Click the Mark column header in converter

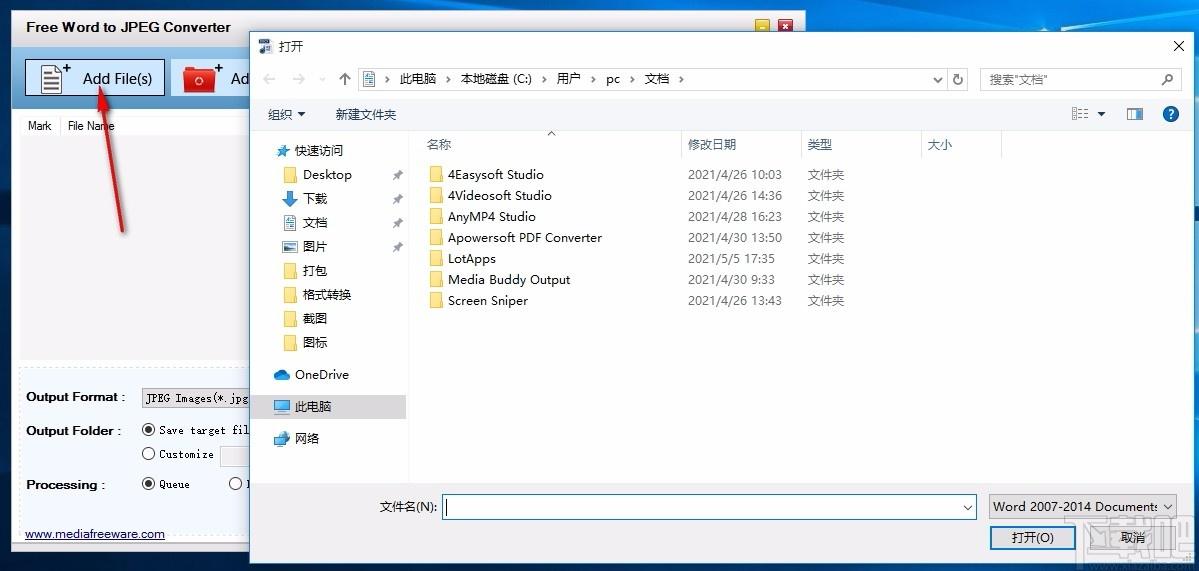click(x=40, y=126)
